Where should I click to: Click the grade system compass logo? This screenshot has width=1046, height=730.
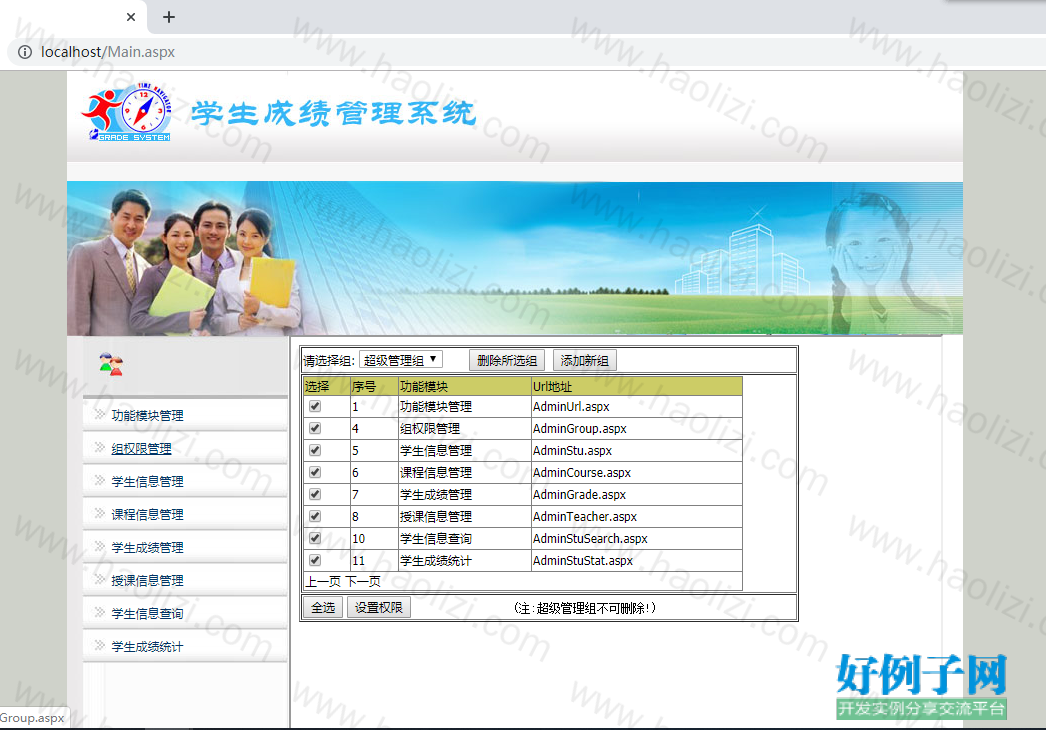(x=127, y=112)
